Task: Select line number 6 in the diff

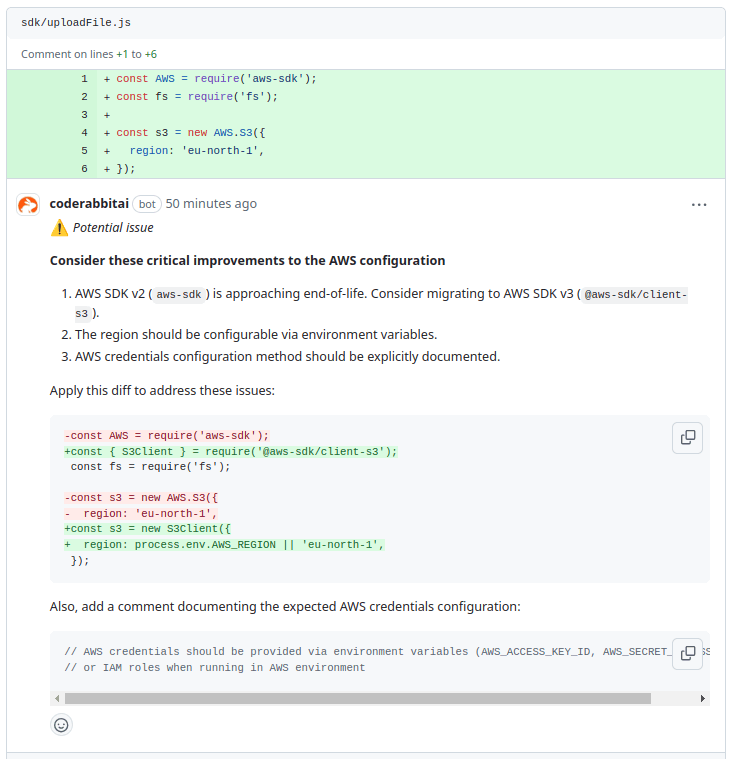Action: (85, 169)
